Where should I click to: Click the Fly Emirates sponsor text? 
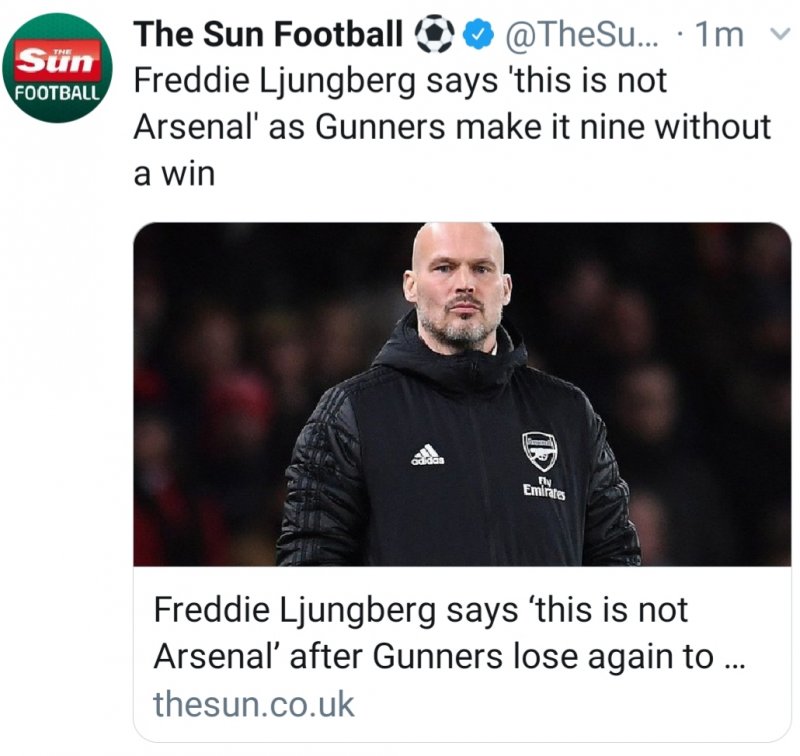click(x=543, y=490)
